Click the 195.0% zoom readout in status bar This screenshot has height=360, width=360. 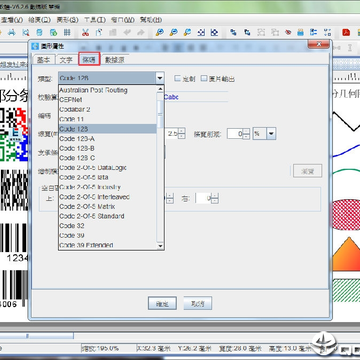(x=100, y=348)
